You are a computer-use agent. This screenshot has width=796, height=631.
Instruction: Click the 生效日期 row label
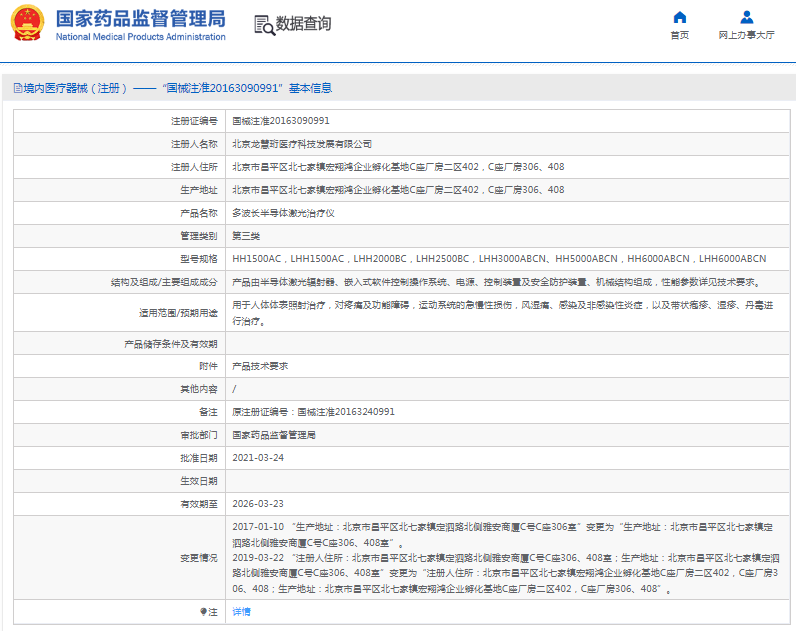tap(198, 481)
